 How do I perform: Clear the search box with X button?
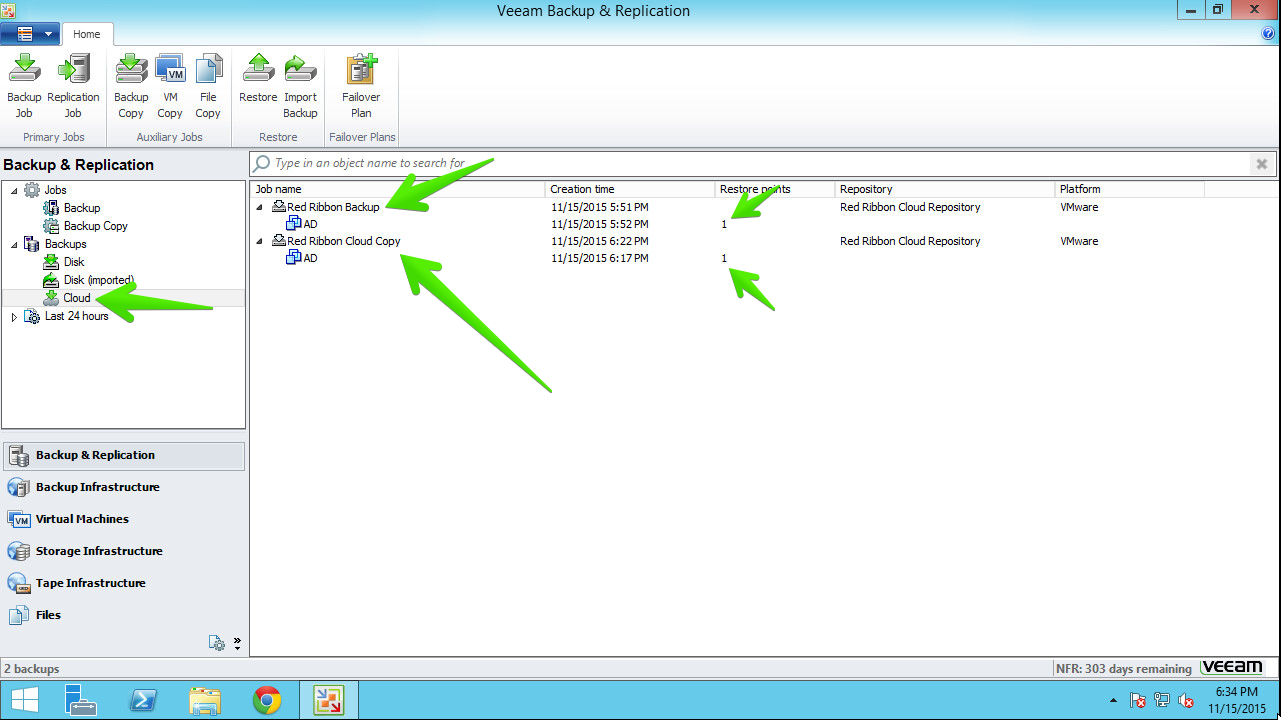click(1262, 164)
